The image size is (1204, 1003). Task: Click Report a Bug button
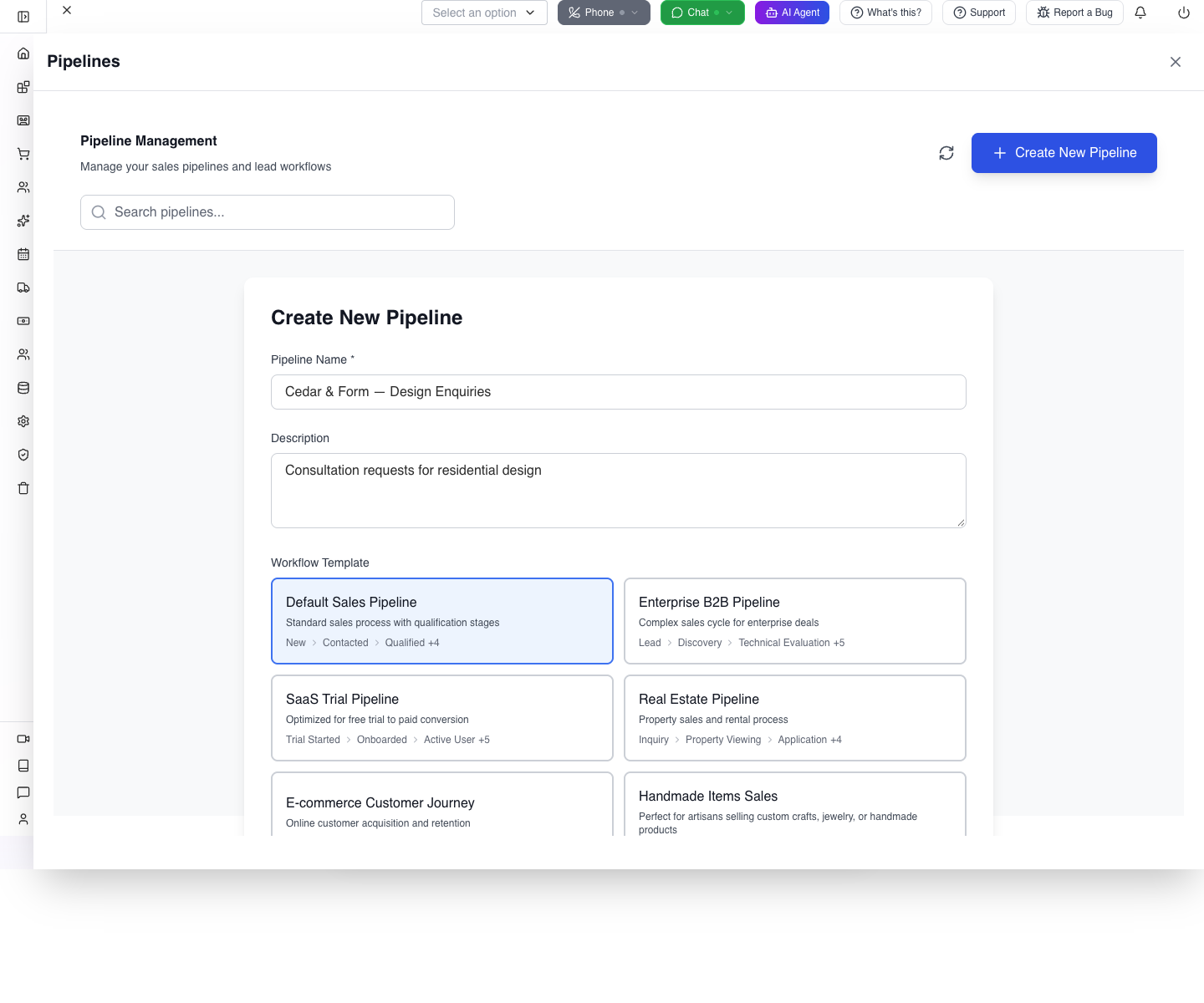tap(1074, 13)
